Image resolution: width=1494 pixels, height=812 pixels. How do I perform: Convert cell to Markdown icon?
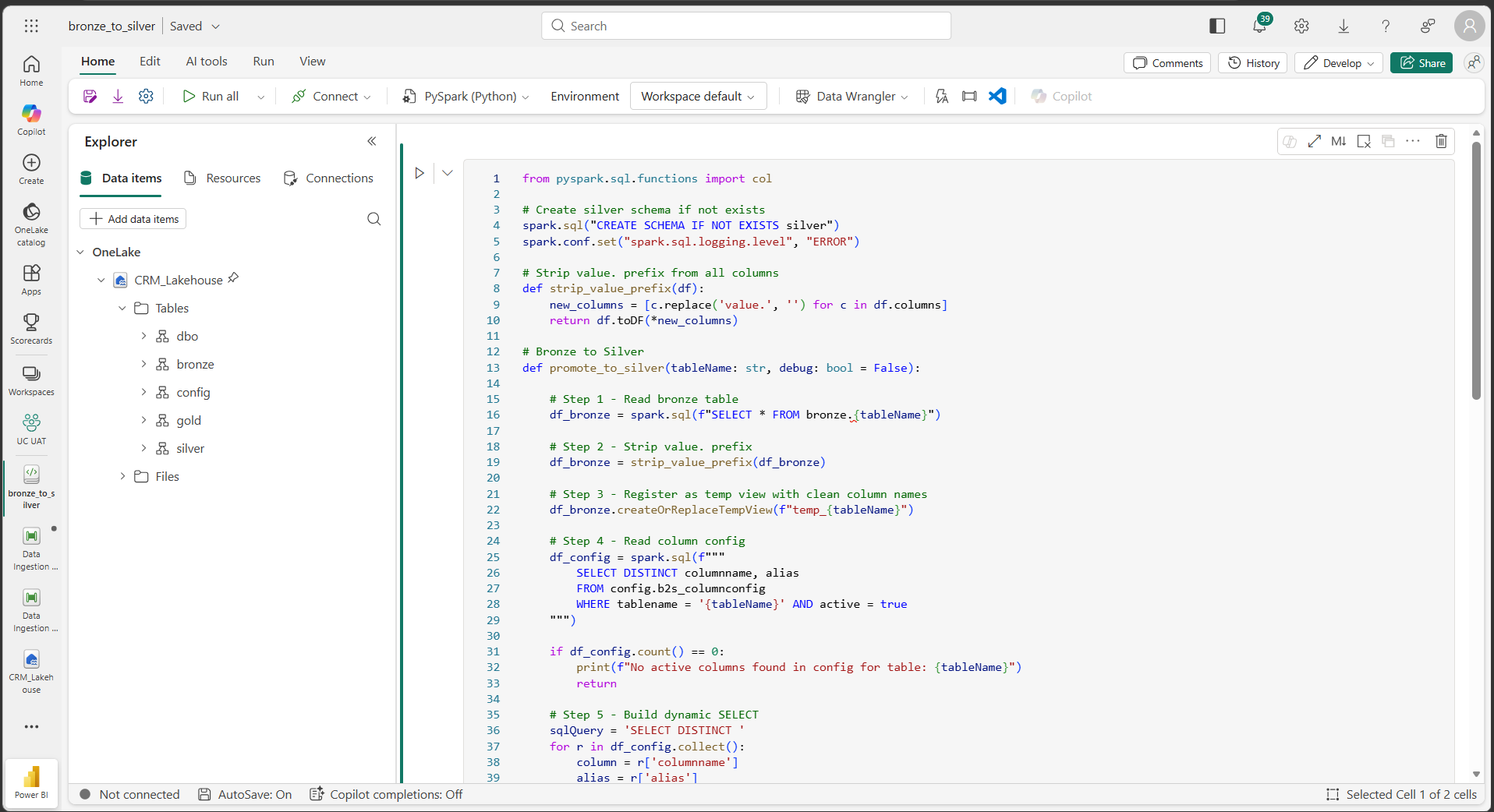click(x=1339, y=141)
